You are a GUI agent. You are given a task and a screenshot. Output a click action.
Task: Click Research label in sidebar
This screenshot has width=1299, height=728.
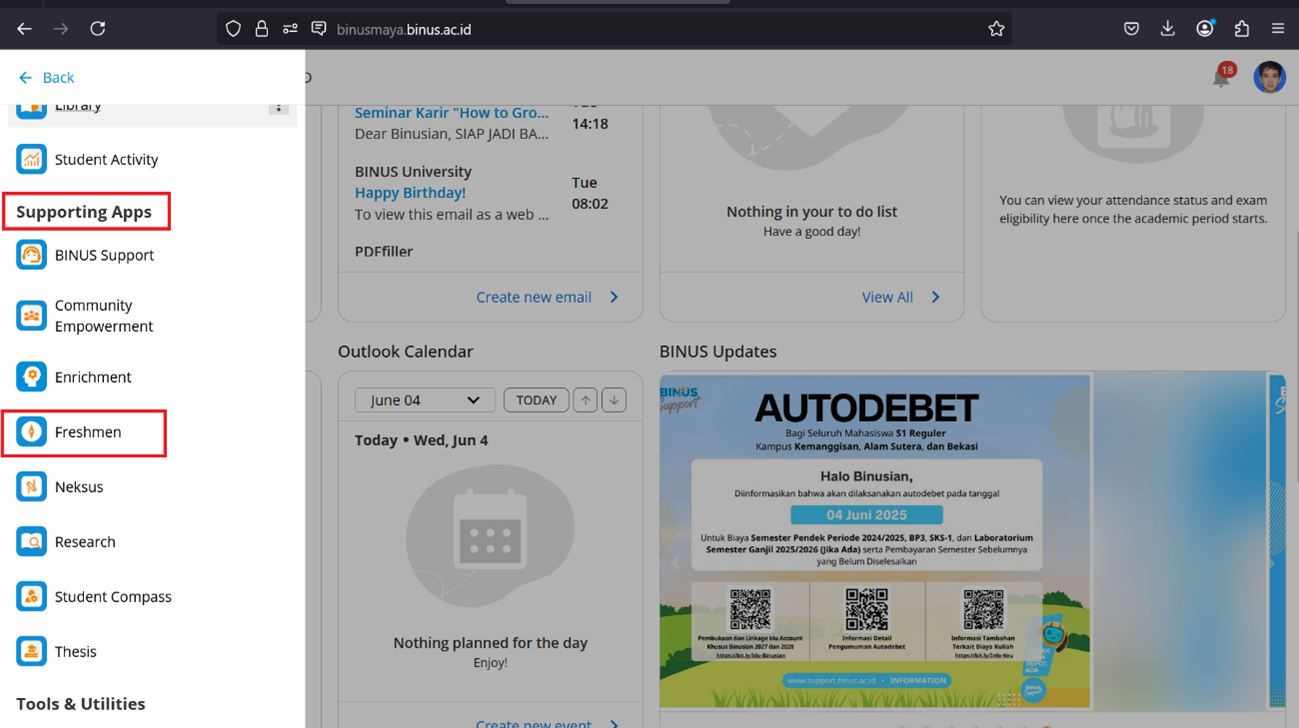(85, 542)
